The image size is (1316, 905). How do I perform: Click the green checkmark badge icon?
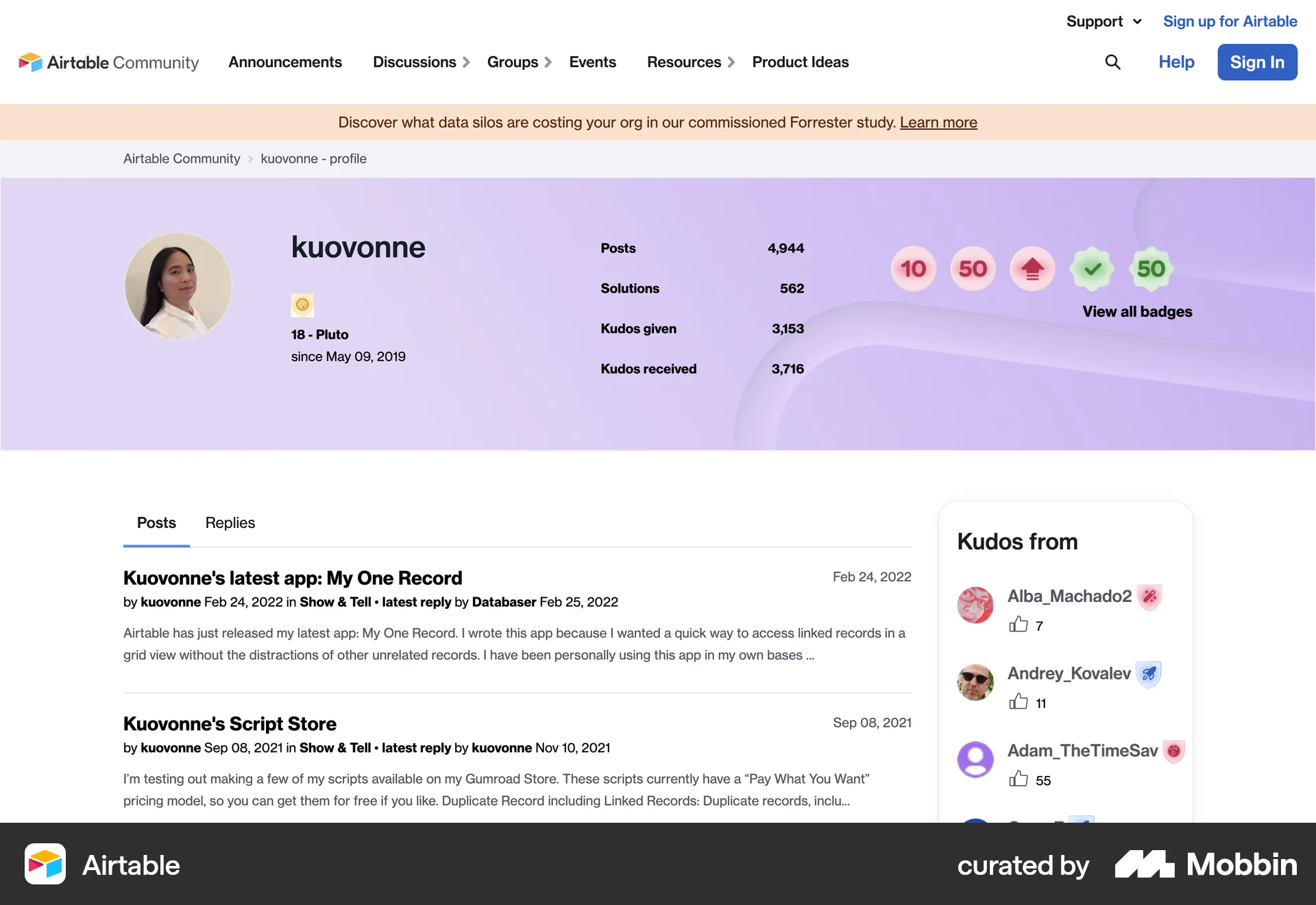pos(1092,269)
